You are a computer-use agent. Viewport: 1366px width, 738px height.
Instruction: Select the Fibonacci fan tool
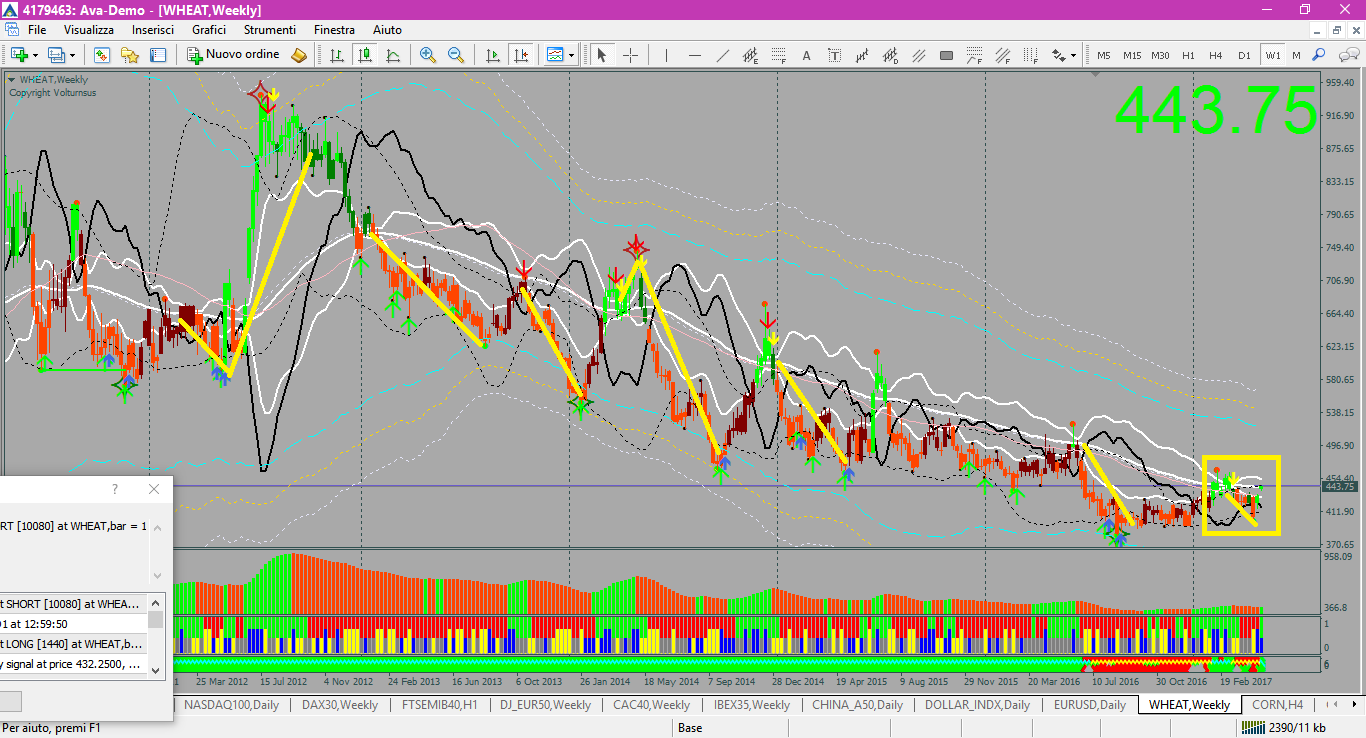click(x=1002, y=55)
